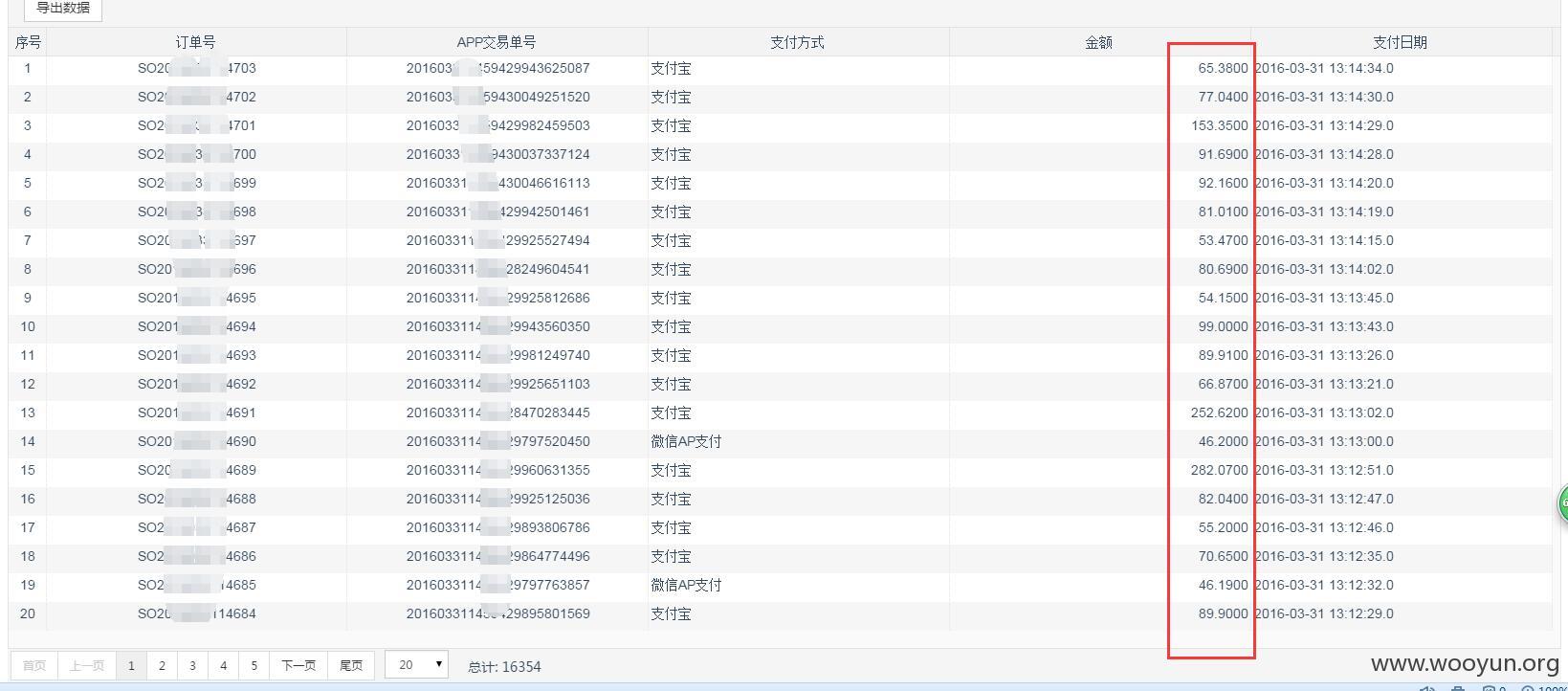
Task: Click 尾页 last page button
Action: click(351, 665)
